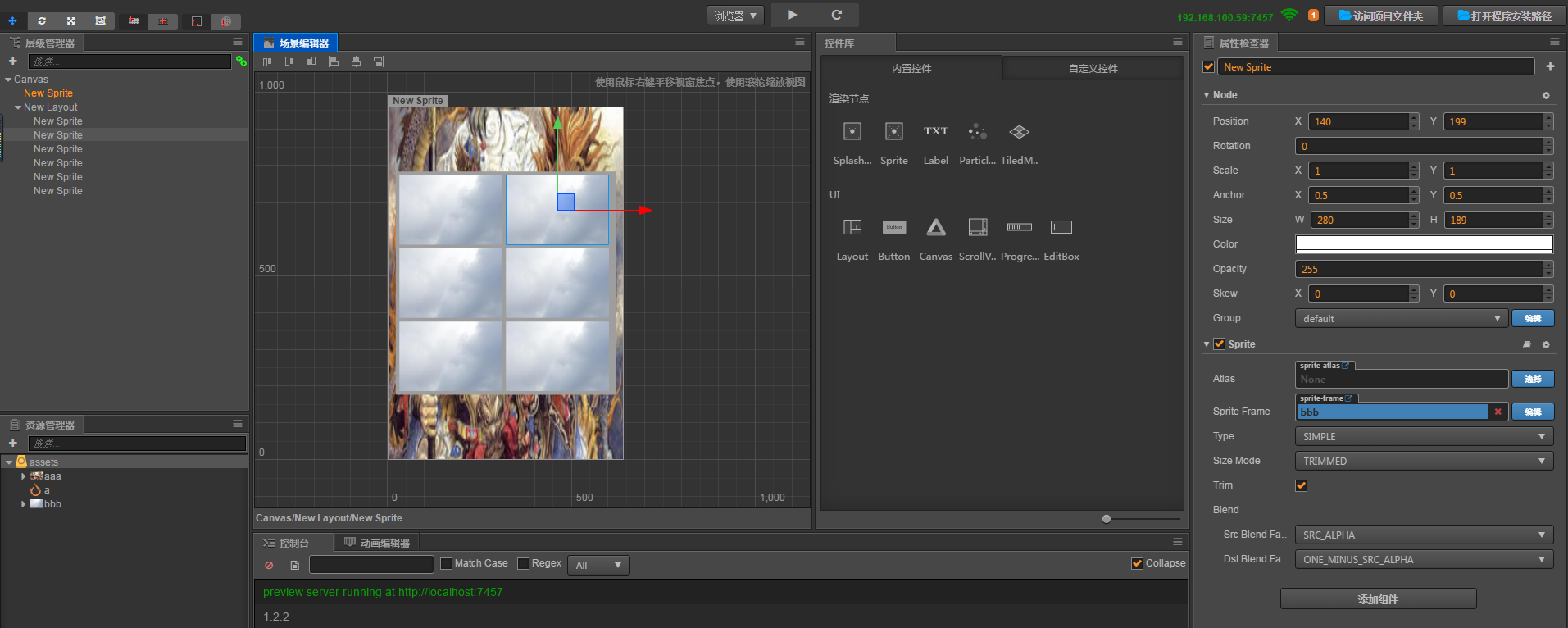1568x628 pixels.
Task: Align selected nodes to vertical center
Action: click(x=289, y=61)
